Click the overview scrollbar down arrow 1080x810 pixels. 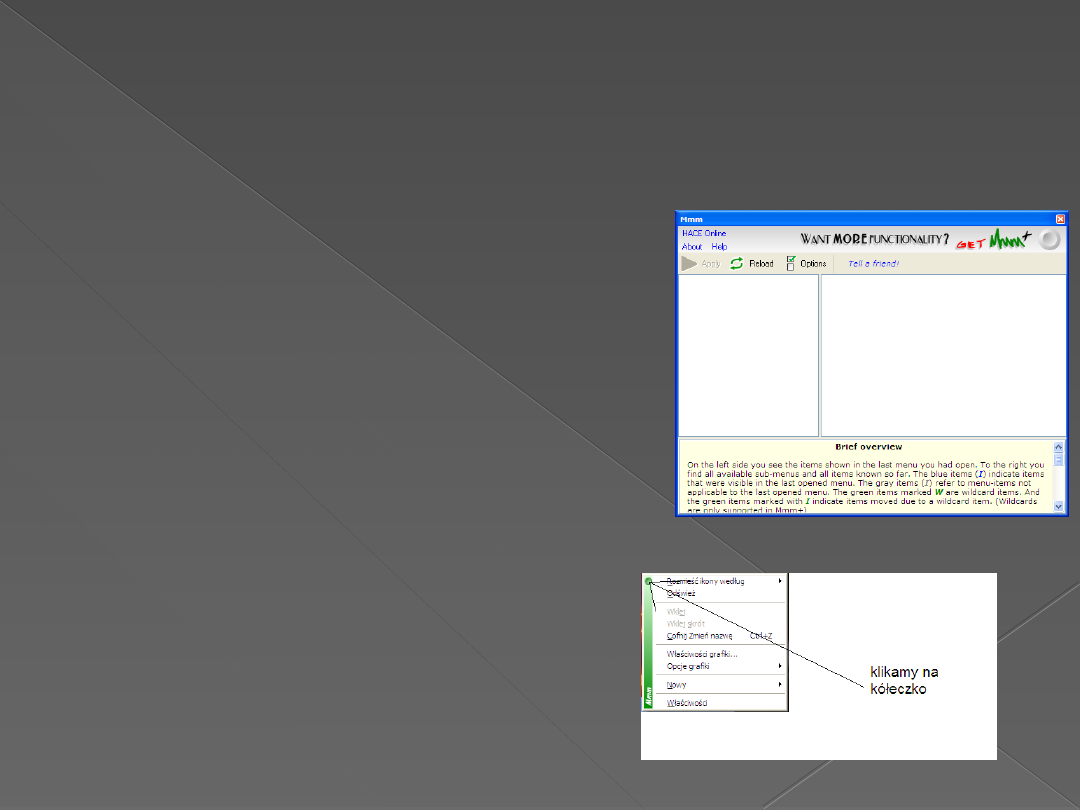coord(1059,507)
